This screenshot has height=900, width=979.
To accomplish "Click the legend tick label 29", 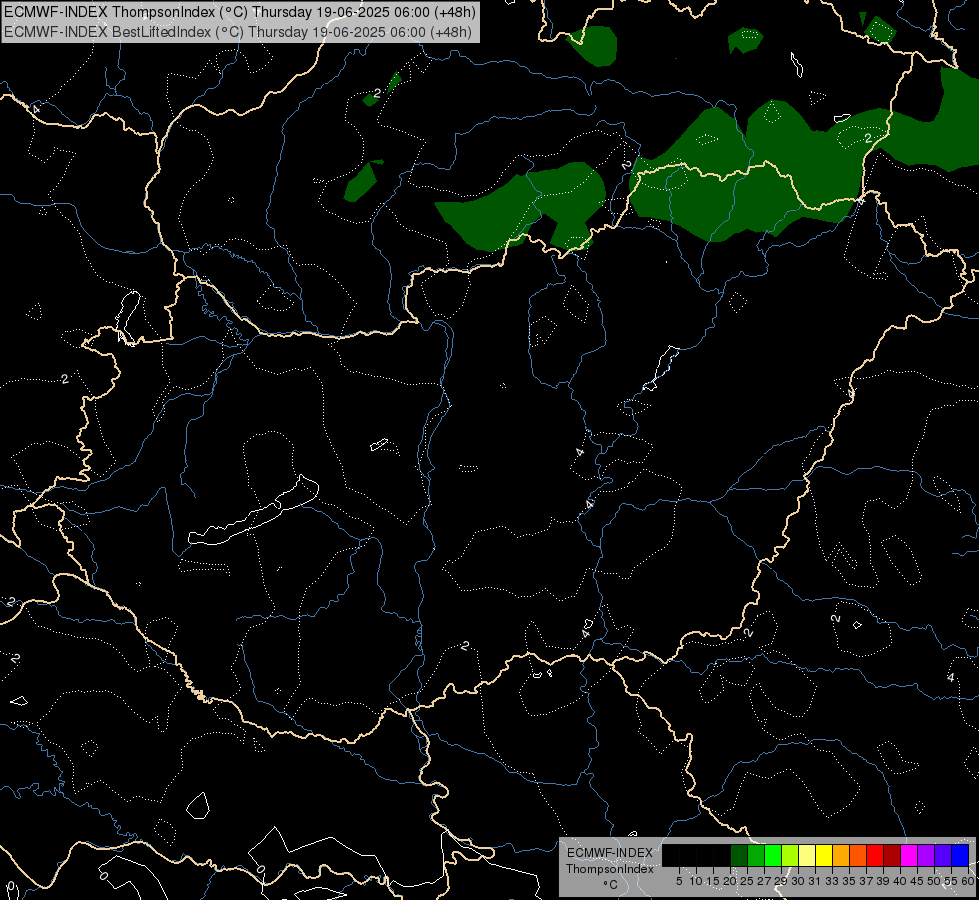I will [x=782, y=881].
